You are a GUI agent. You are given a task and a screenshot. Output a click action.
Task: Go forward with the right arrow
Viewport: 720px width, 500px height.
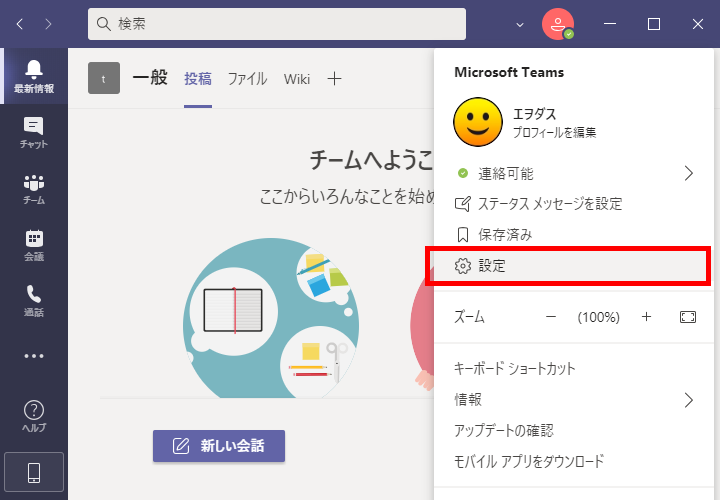tap(48, 24)
